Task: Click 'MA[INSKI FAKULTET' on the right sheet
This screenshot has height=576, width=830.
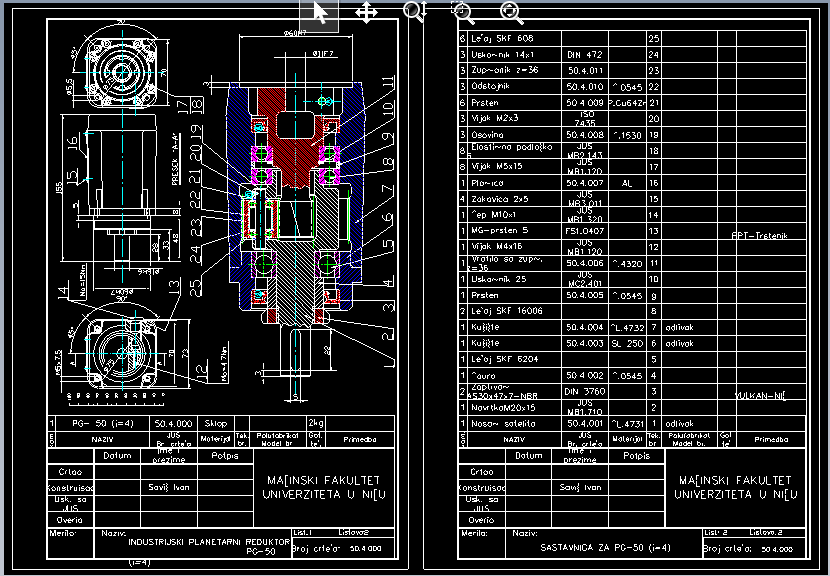Action: pyautogui.click(x=735, y=480)
